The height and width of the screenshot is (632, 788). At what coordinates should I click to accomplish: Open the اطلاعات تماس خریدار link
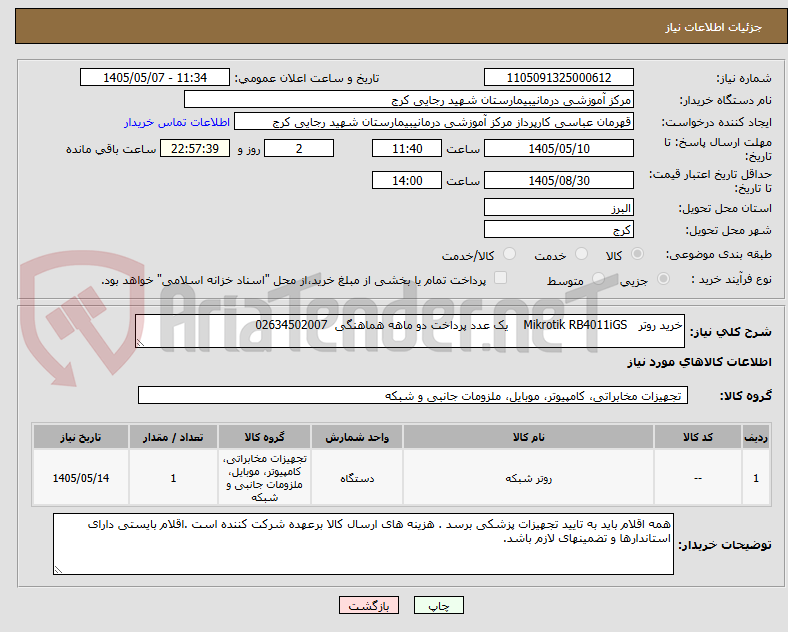177,122
